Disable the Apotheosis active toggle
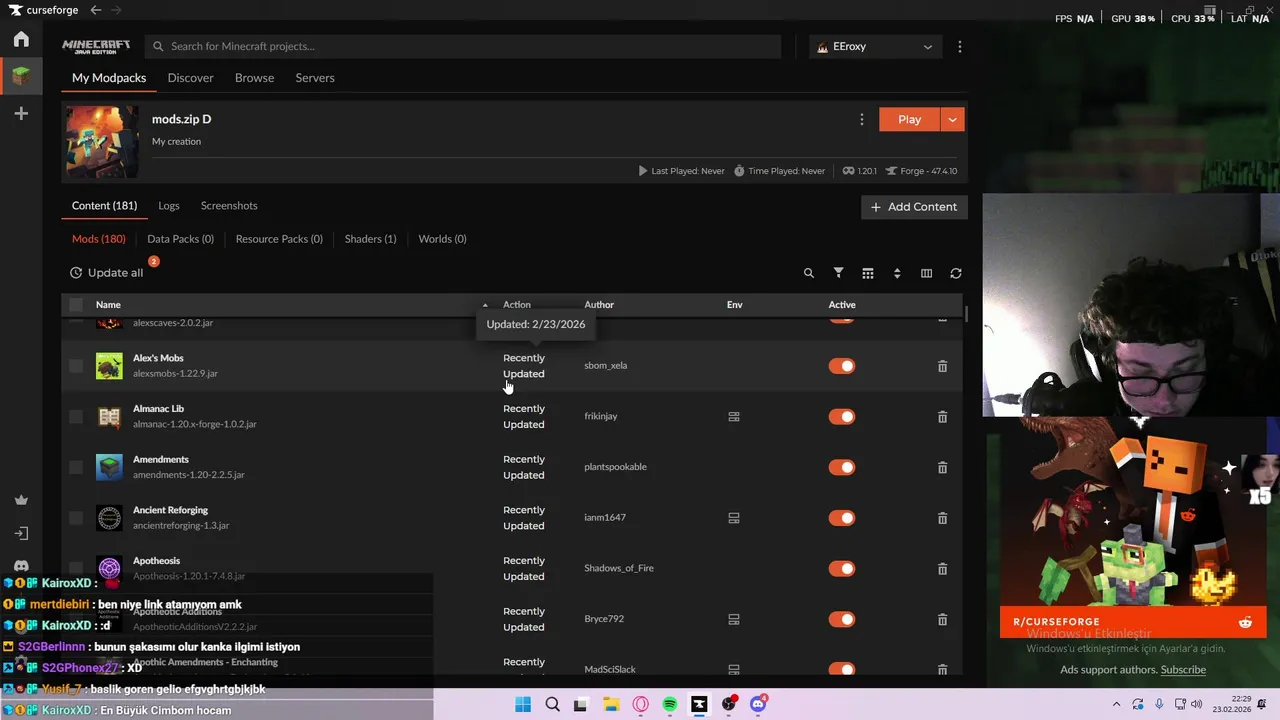Image resolution: width=1280 pixels, height=720 pixels. pyautogui.click(x=842, y=569)
